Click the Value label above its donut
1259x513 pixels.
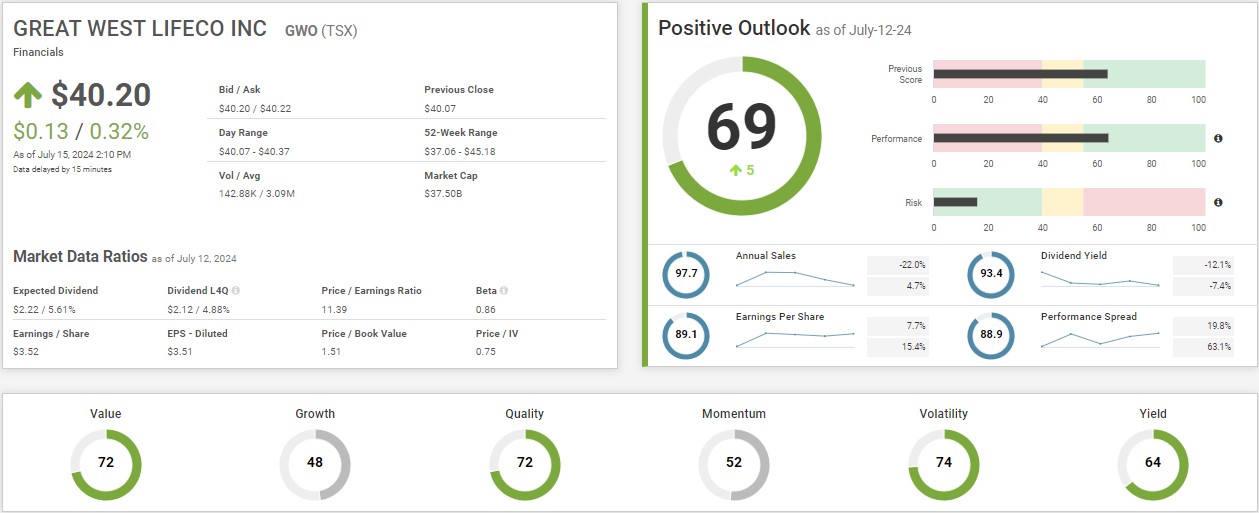point(106,413)
